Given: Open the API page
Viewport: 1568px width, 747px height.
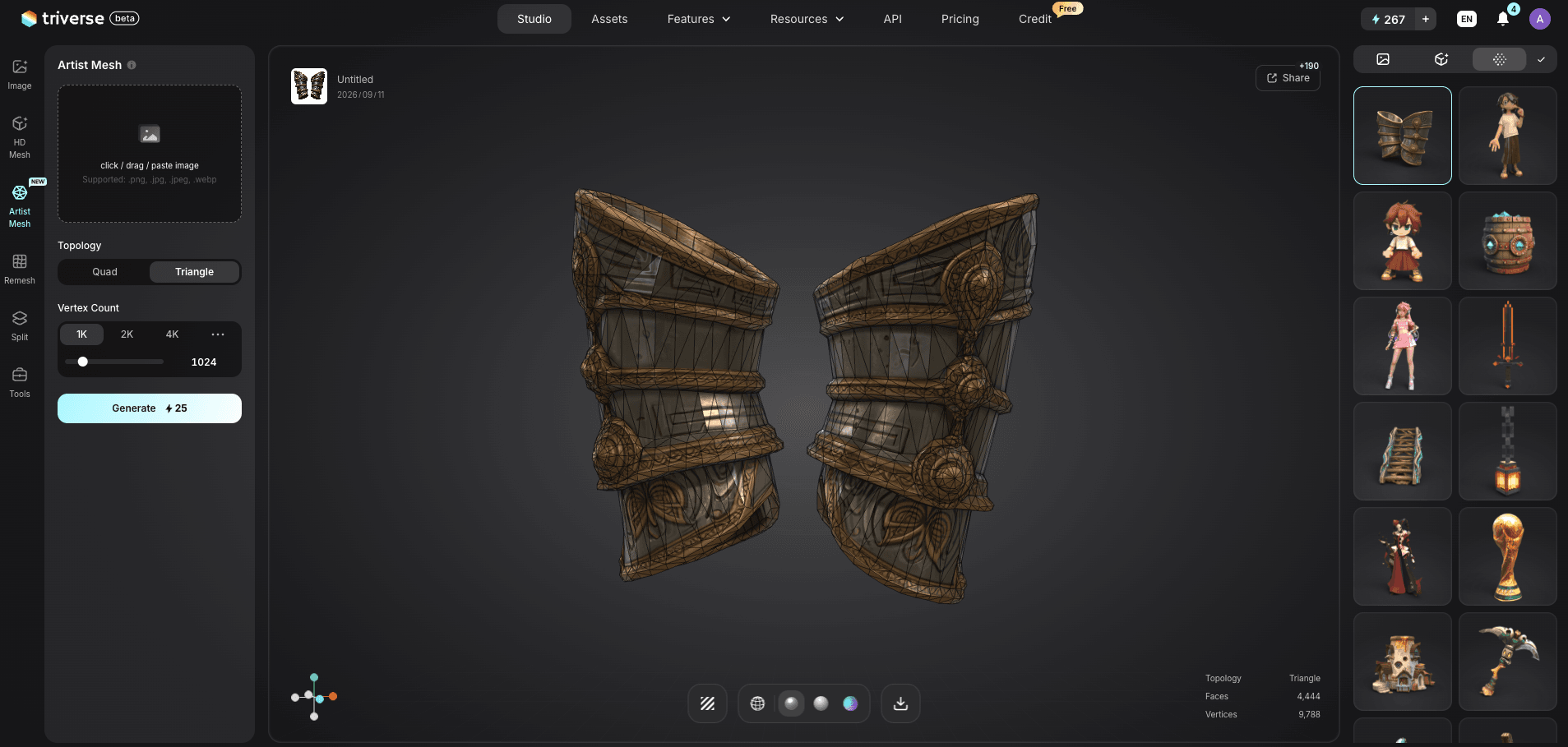Looking at the screenshot, I should 893,19.
